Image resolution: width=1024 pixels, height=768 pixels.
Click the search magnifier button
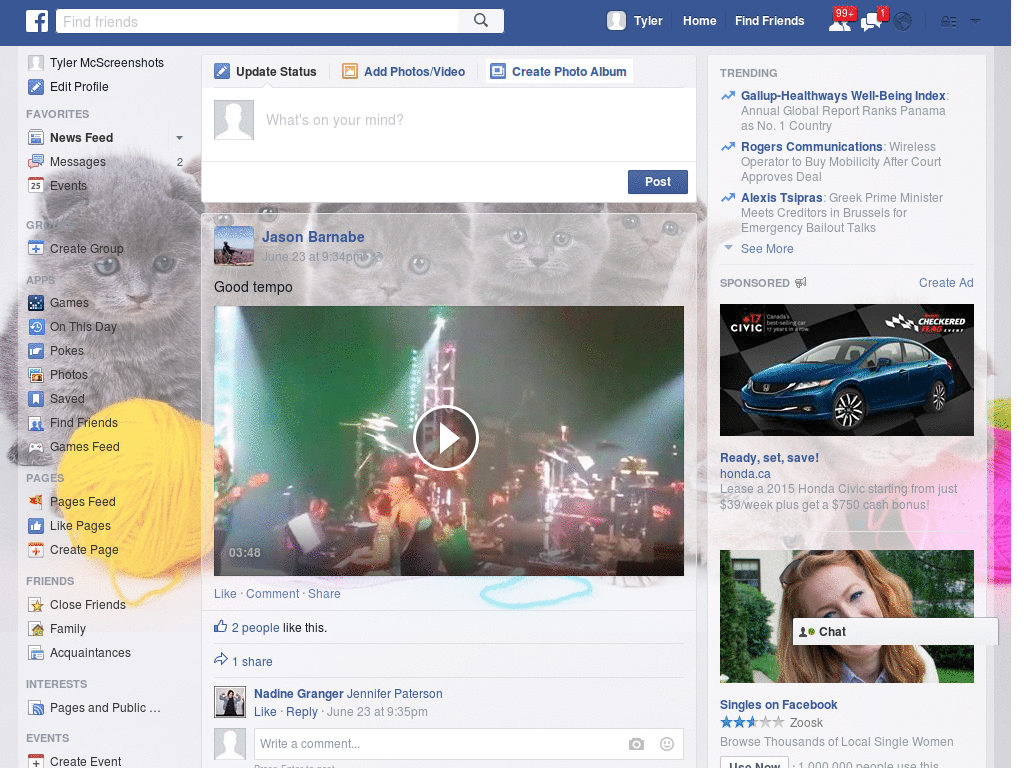481,21
